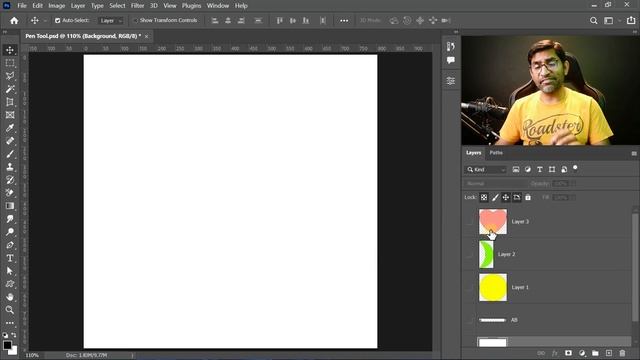Select the Dodge tool

coord(10,232)
